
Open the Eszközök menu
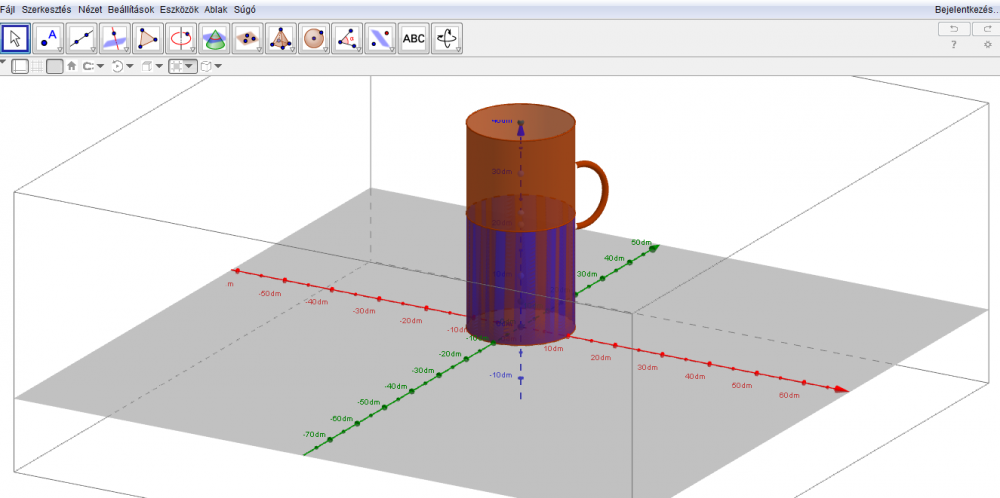tap(179, 9)
